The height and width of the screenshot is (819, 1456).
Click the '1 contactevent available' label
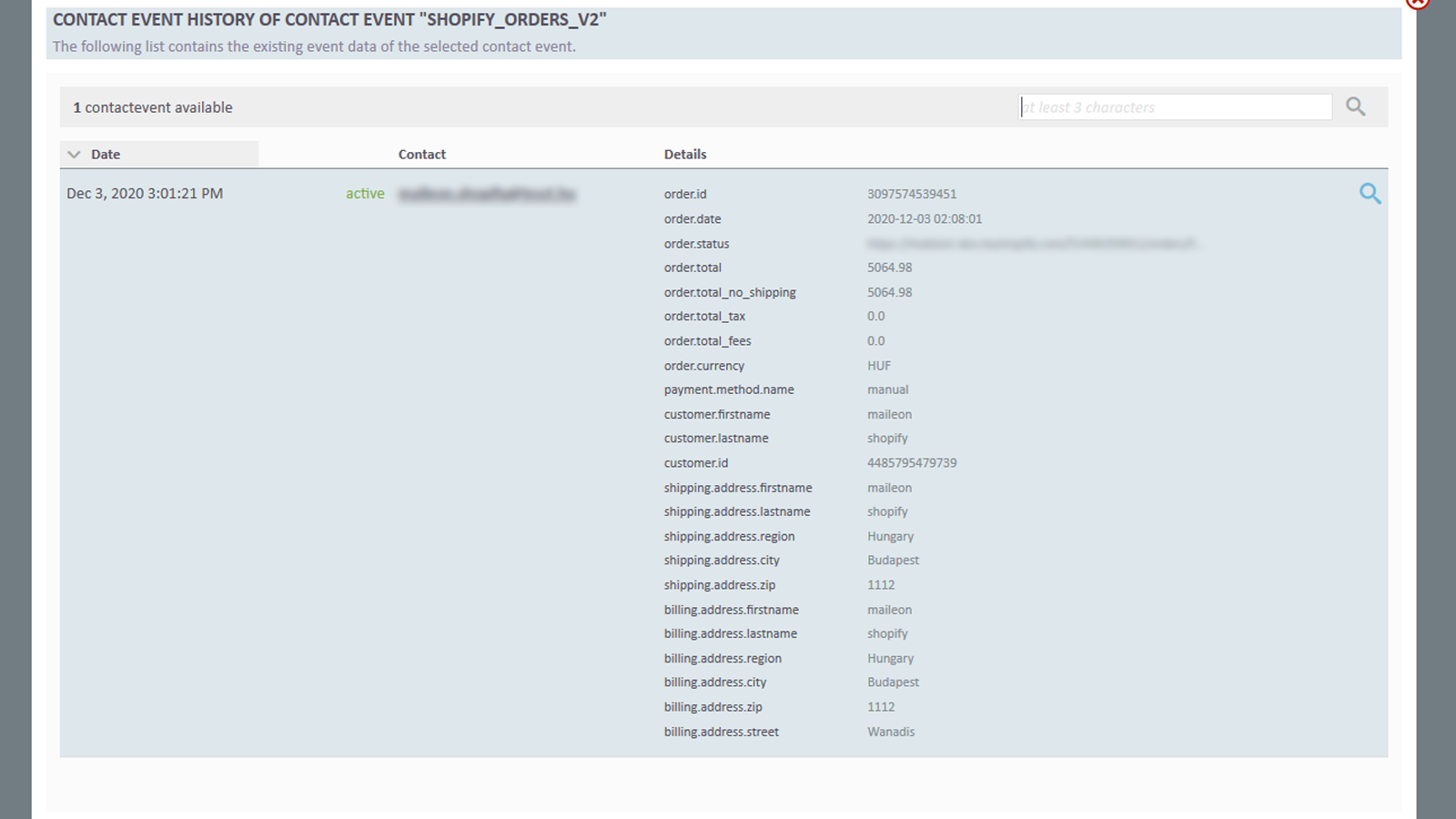click(x=152, y=106)
